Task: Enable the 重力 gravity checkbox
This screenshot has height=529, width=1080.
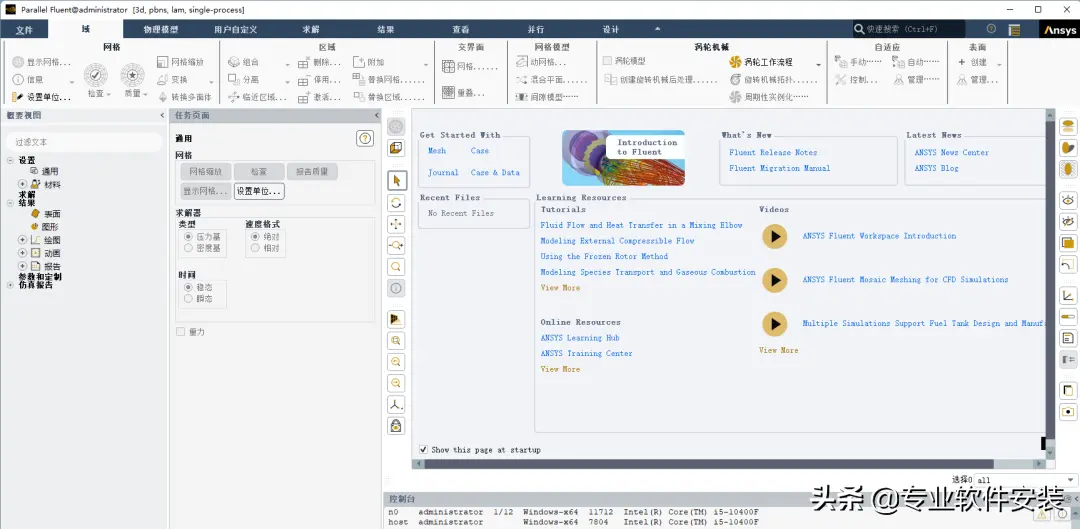Action: click(180, 332)
